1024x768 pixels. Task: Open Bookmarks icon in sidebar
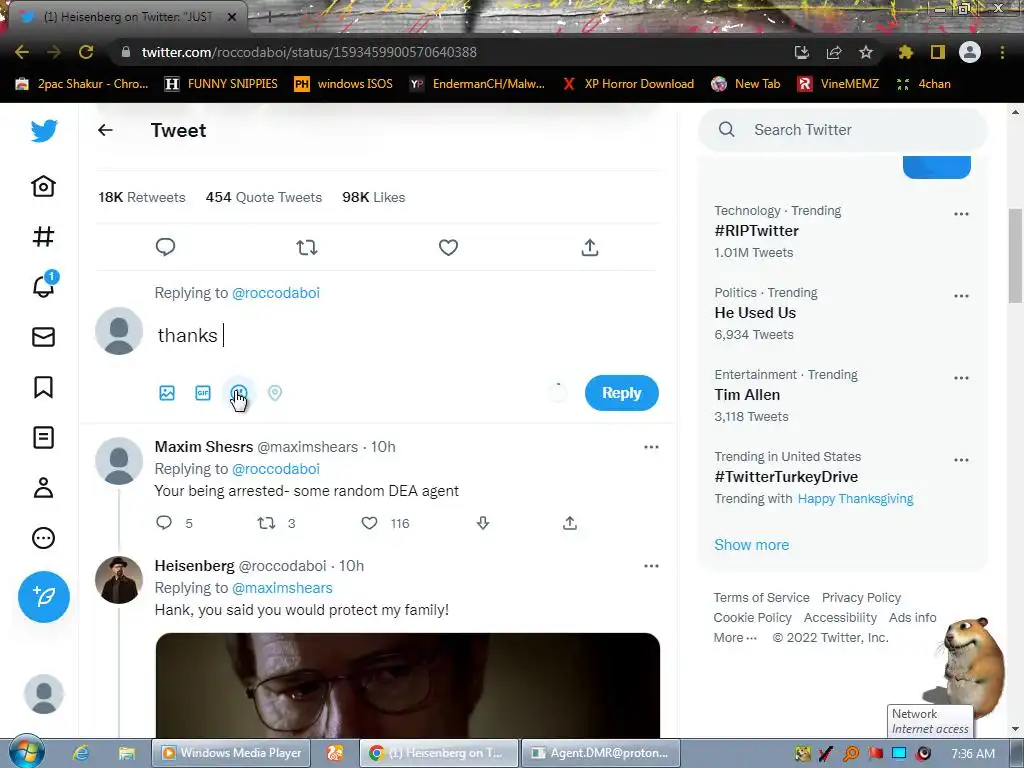[x=44, y=387]
